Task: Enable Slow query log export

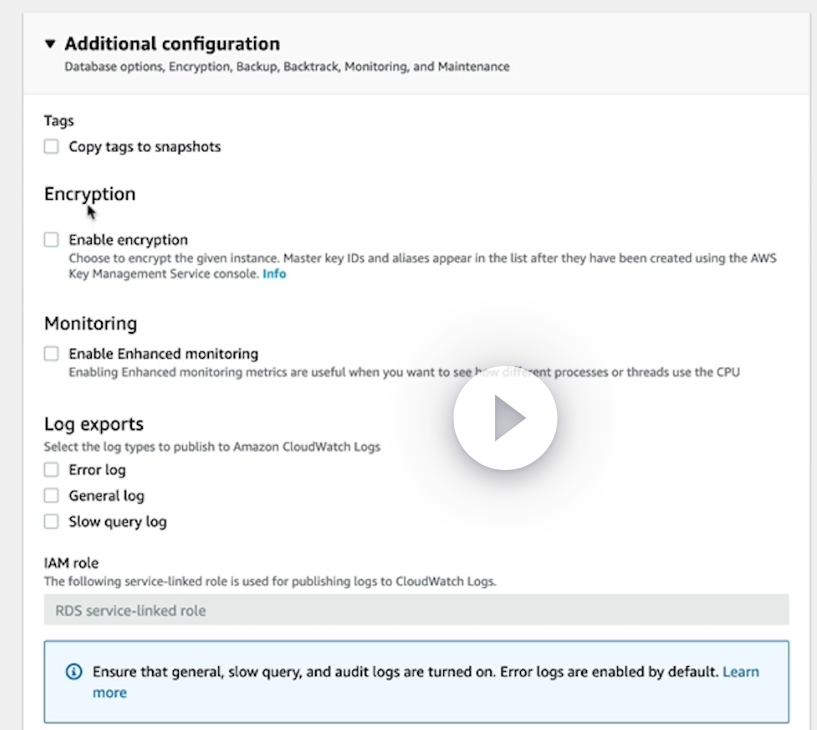Action: point(52,522)
